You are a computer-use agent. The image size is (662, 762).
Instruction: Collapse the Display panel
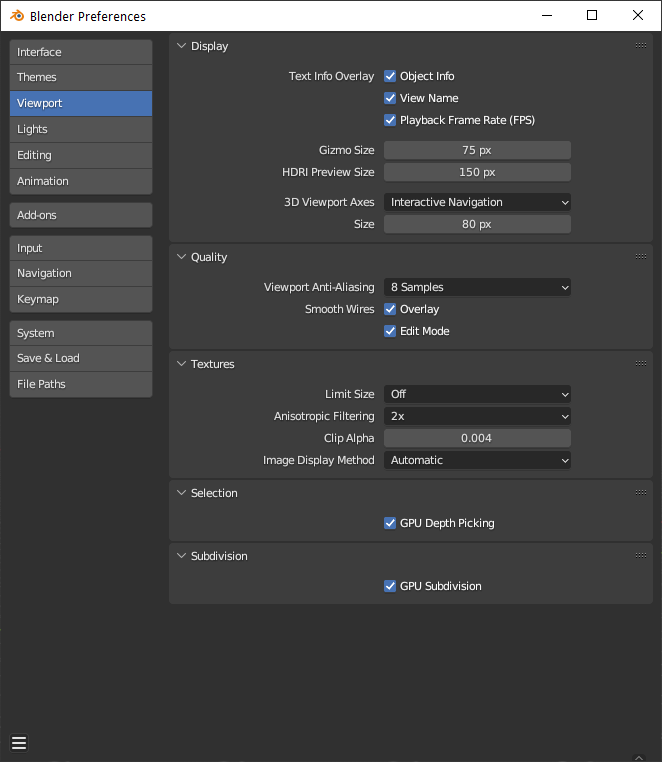181,46
